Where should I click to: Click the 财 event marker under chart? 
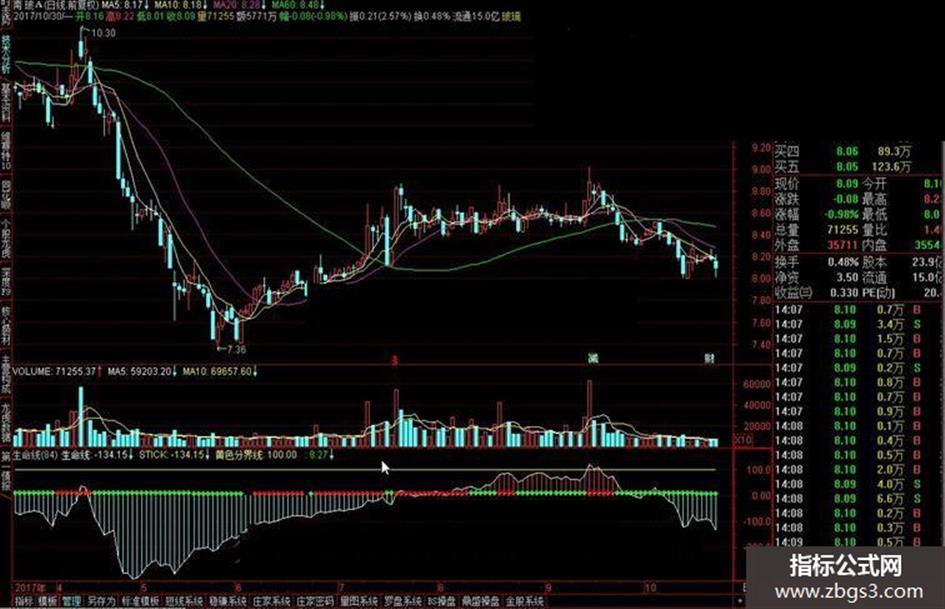point(709,359)
